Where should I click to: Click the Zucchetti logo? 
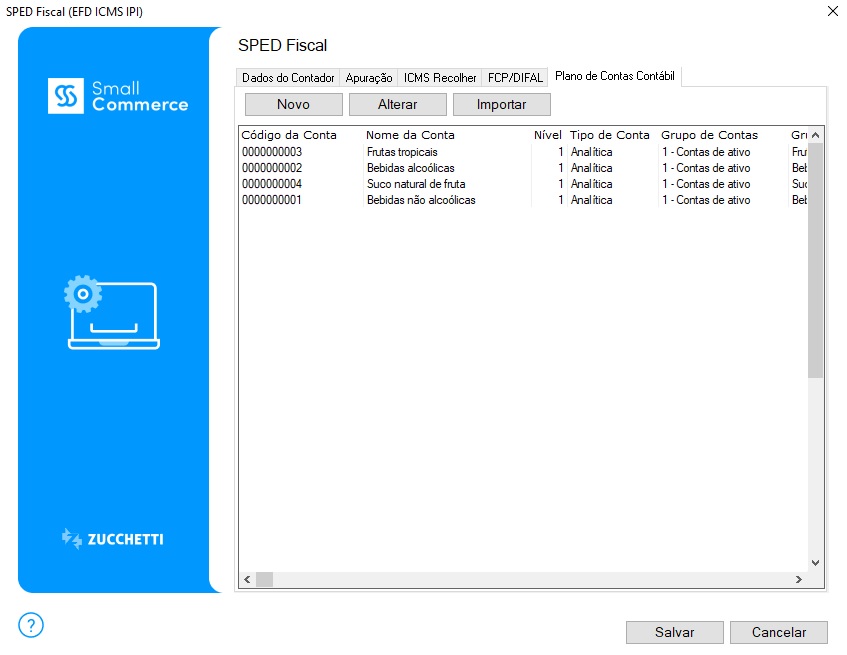coord(113,539)
